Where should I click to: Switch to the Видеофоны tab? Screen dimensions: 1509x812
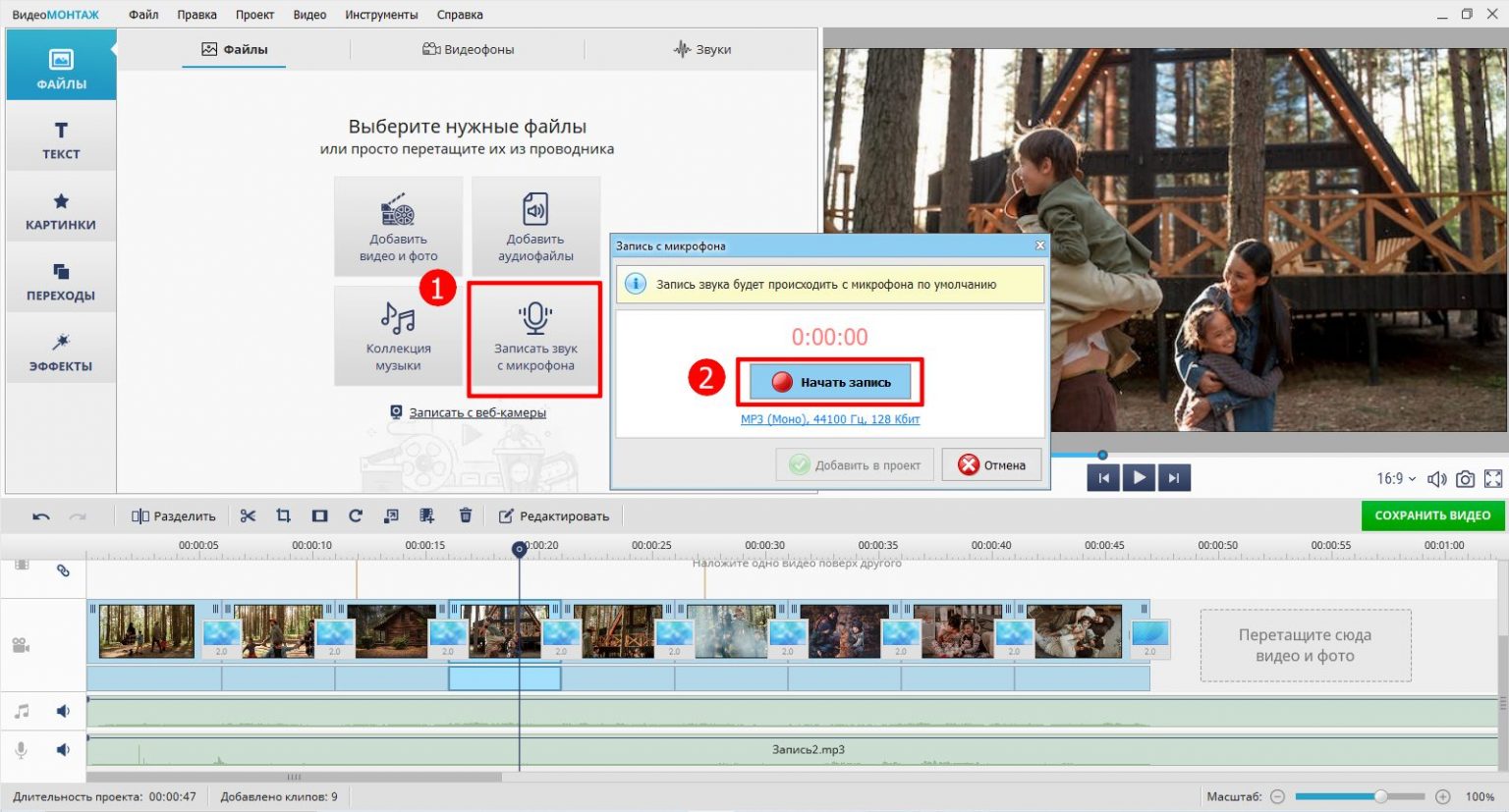[x=468, y=49]
